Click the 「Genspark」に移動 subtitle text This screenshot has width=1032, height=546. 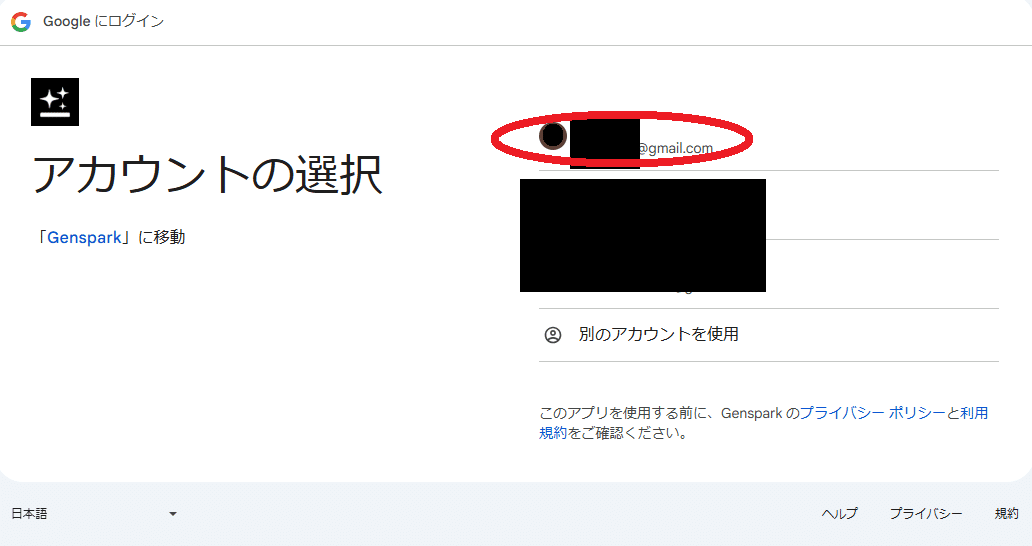click(x=109, y=237)
